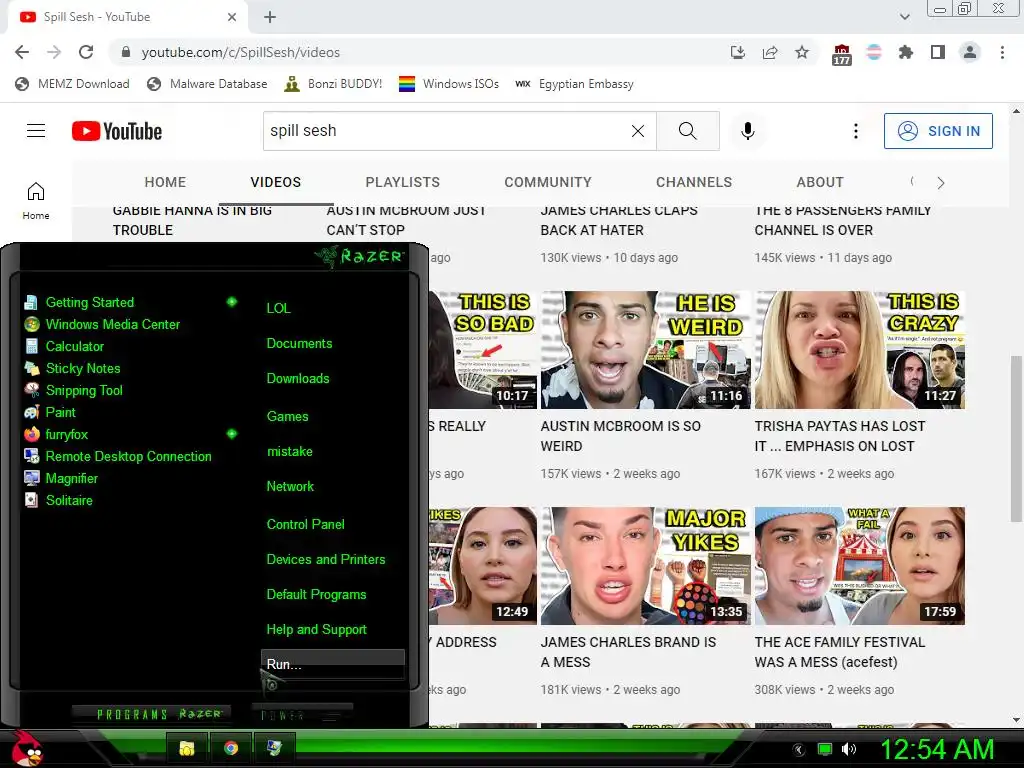Switch to the PLAYLISTS tab
The image size is (1024, 768).
[402, 182]
